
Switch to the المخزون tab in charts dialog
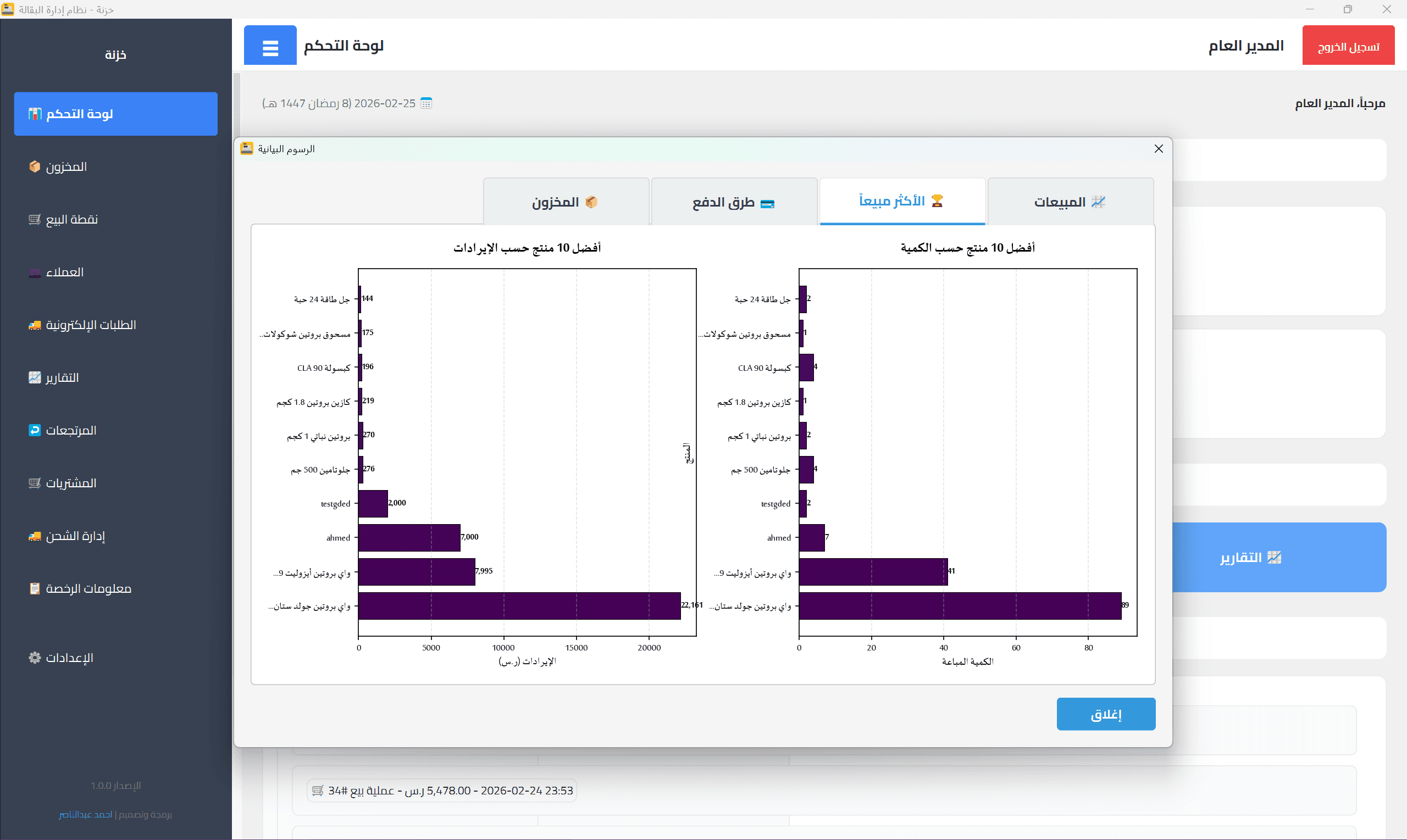point(566,202)
